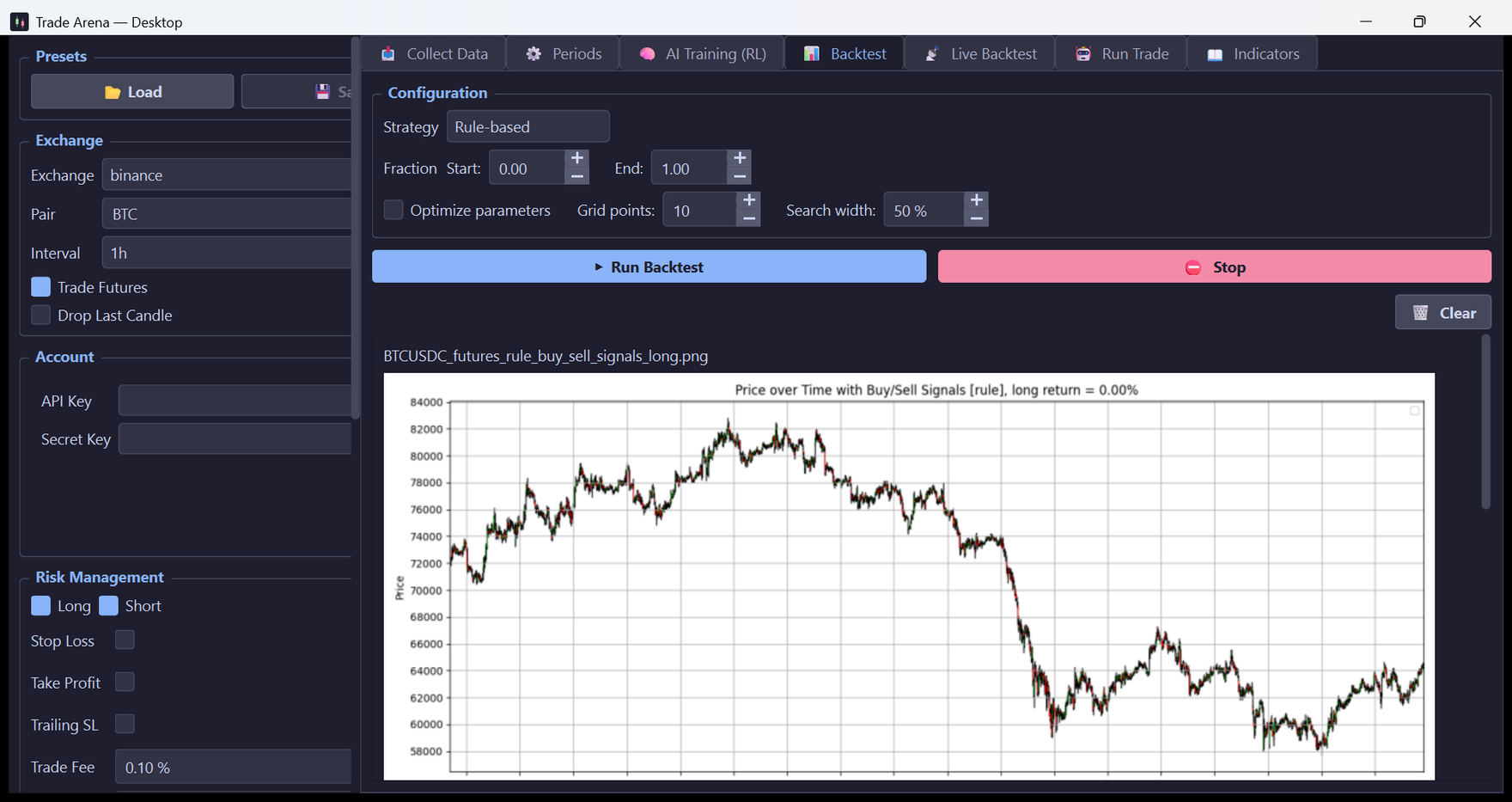Click the trash bin icon in Clear
The width and height of the screenshot is (1512, 802).
[1421, 313]
